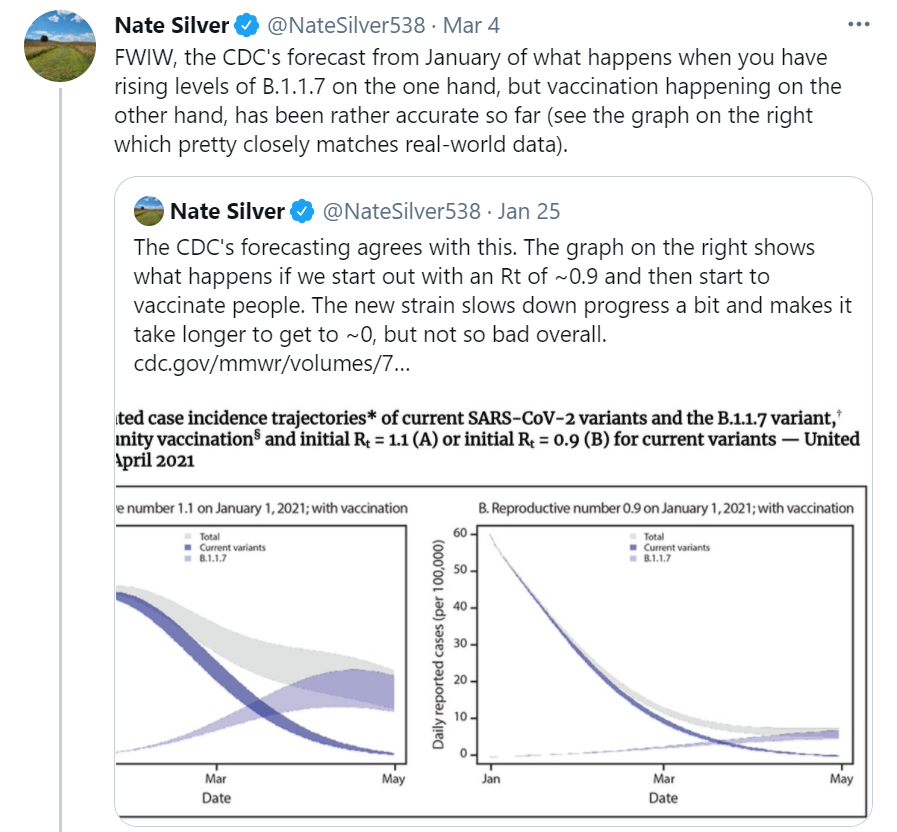The height and width of the screenshot is (832, 897).
Task: Open the More options menu on the tweet
Action: point(859,25)
